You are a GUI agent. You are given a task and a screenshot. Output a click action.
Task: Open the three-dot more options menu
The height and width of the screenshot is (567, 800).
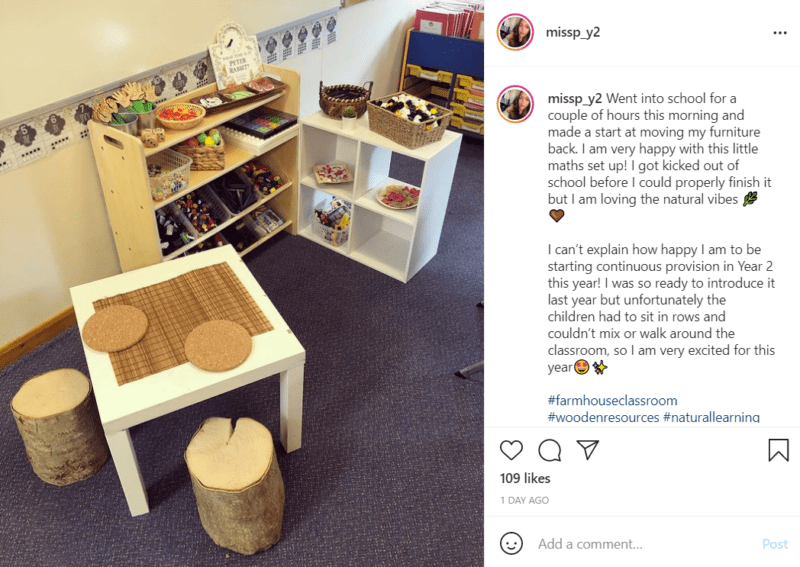(780, 33)
